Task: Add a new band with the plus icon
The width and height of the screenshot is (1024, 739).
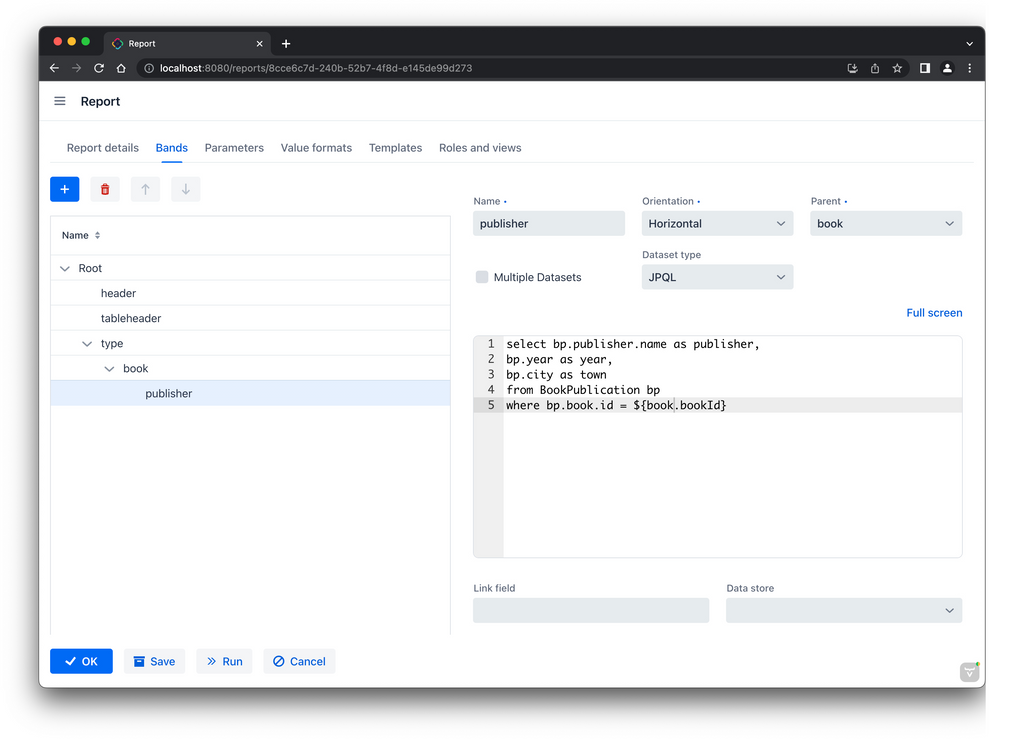Action: point(64,189)
